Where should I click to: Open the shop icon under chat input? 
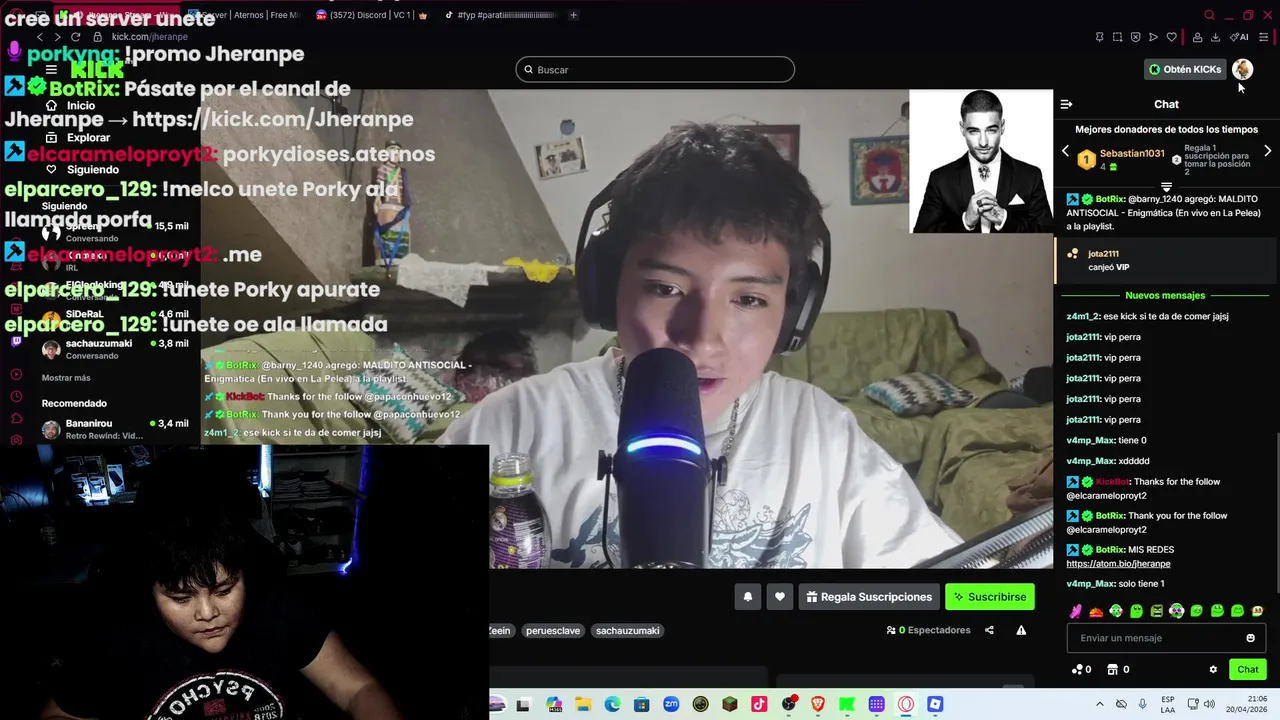[1113, 669]
